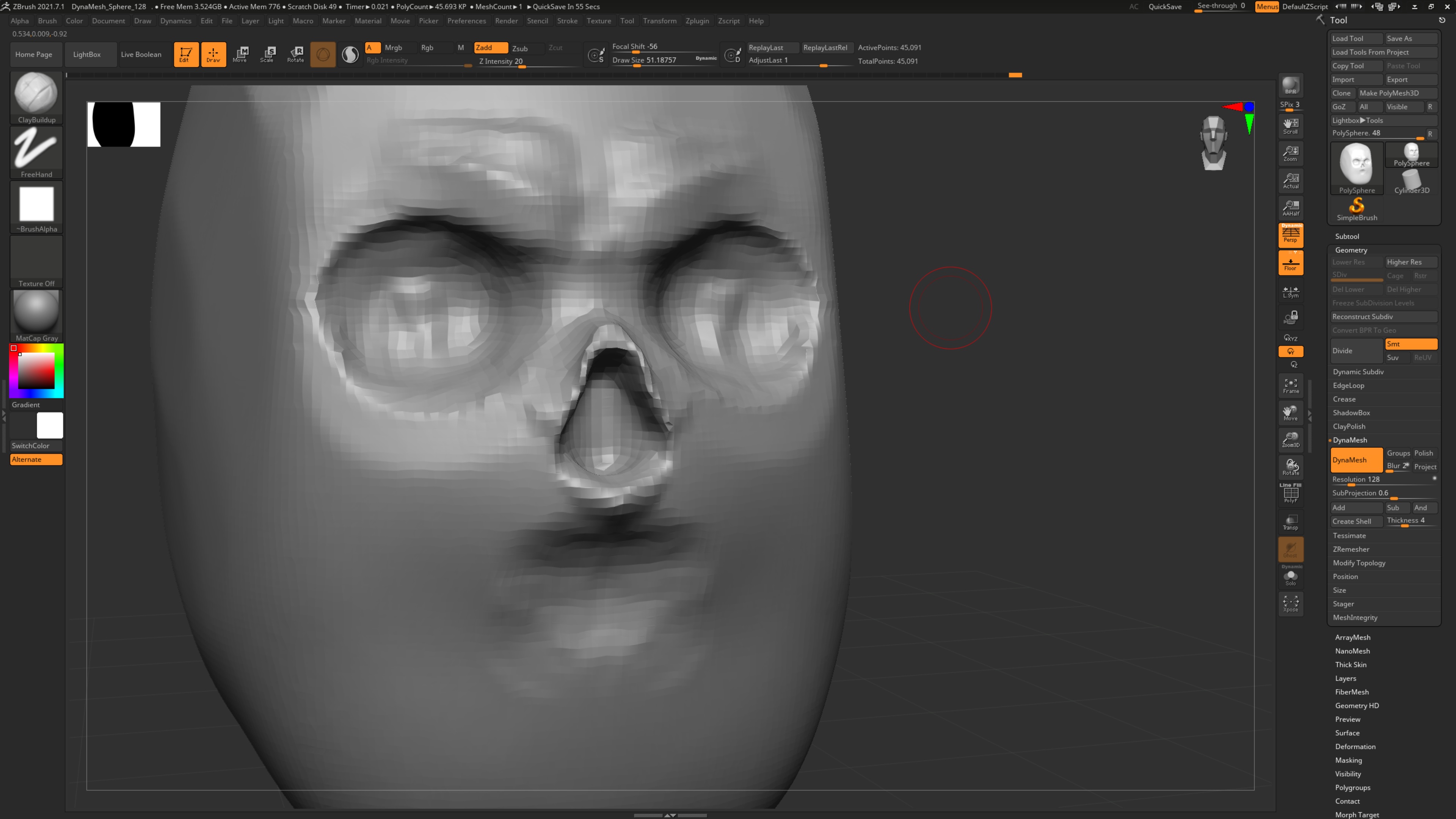Open the Zplugin menu
The image size is (1456, 819).
pyautogui.click(x=697, y=21)
